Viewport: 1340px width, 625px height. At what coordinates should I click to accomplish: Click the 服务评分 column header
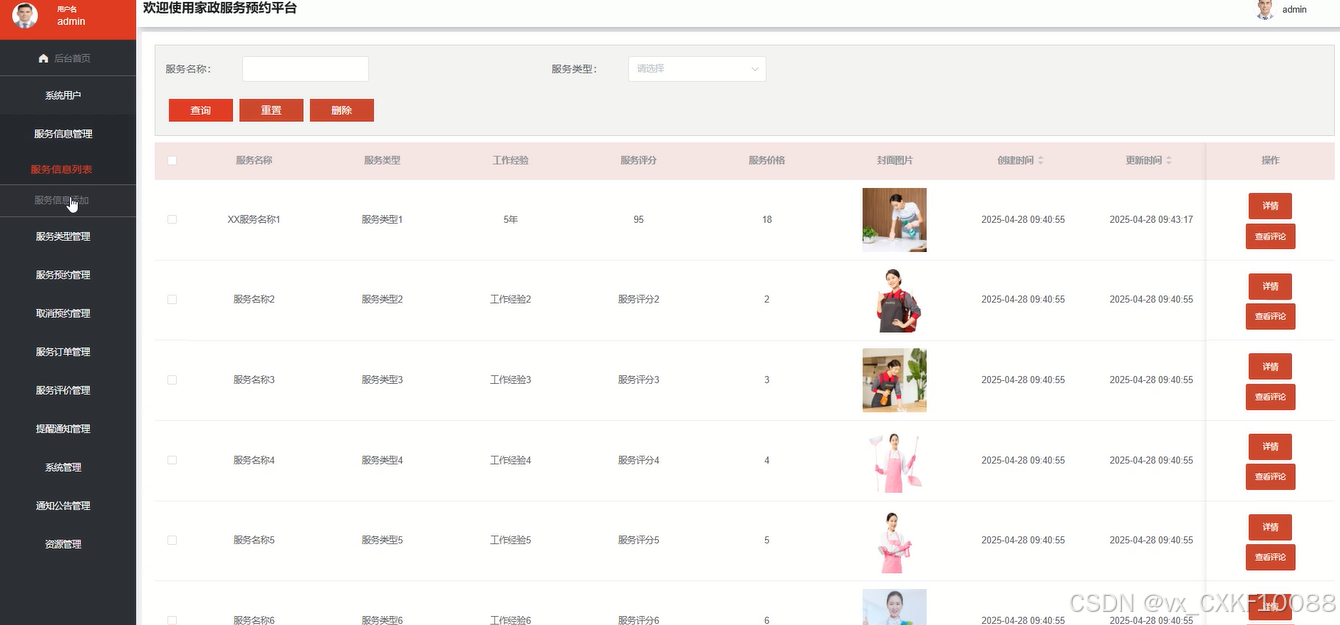pyautogui.click(x=638, y=160)
